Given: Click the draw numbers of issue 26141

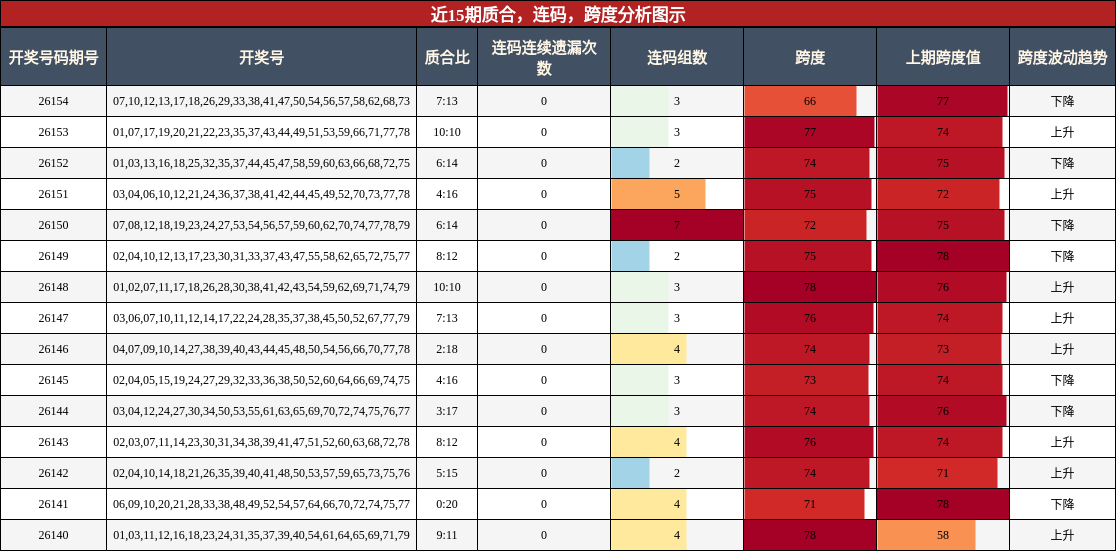Looking at the screenshot, I should coord(261,503).
